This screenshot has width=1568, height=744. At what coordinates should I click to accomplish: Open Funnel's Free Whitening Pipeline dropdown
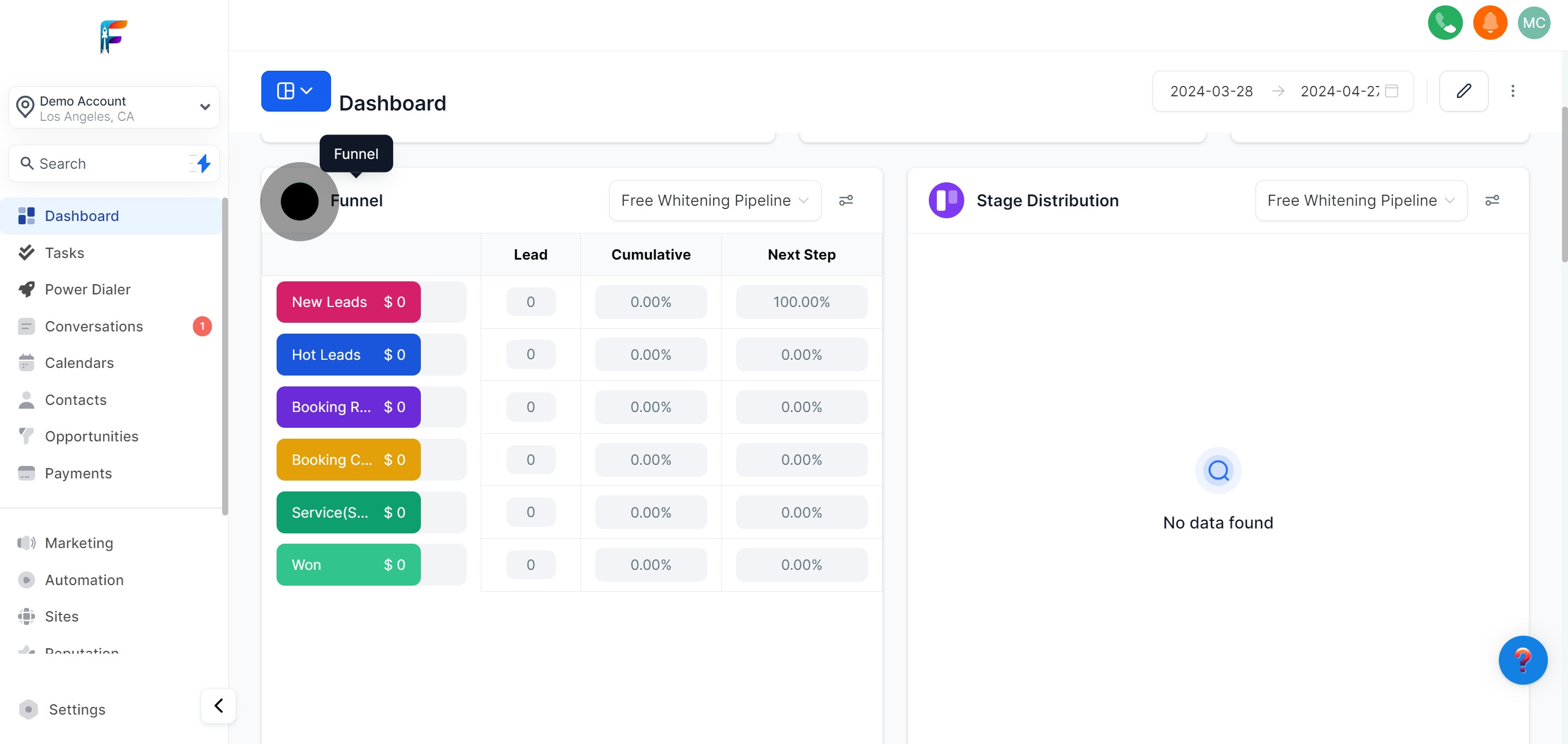[x=715, y=200]
